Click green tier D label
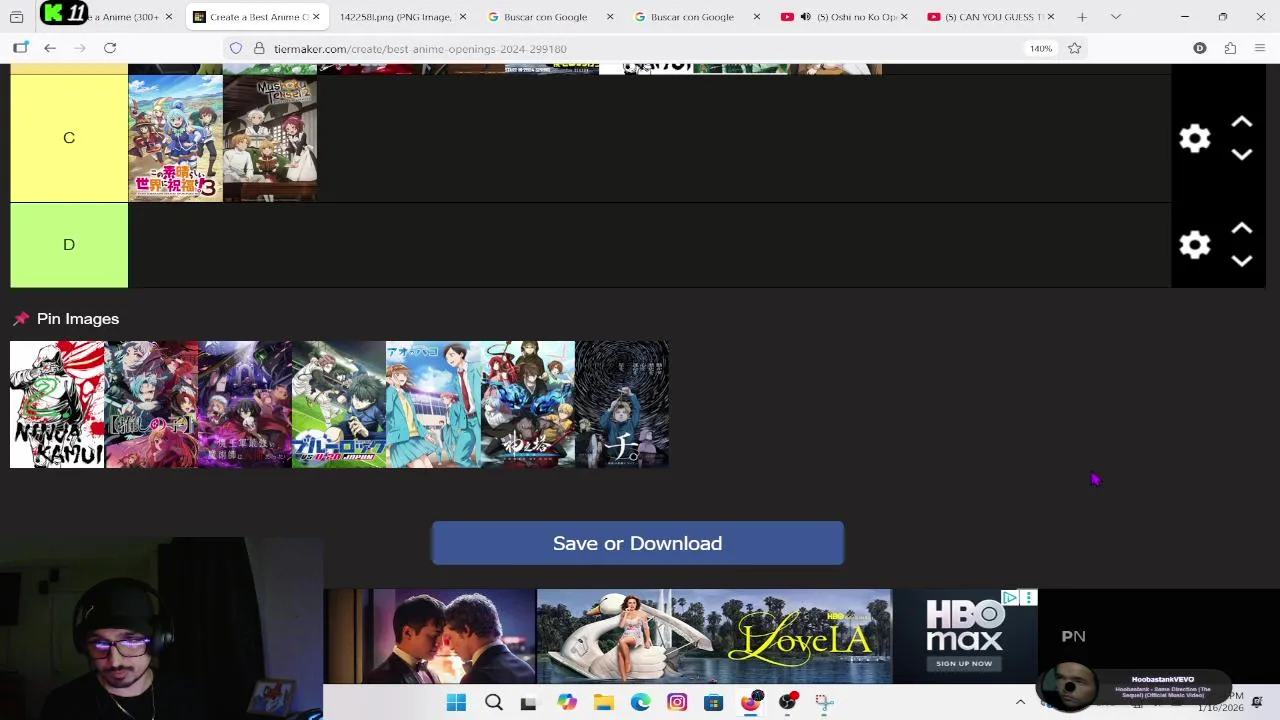The image size is (1280, 720). coord(69,245)
